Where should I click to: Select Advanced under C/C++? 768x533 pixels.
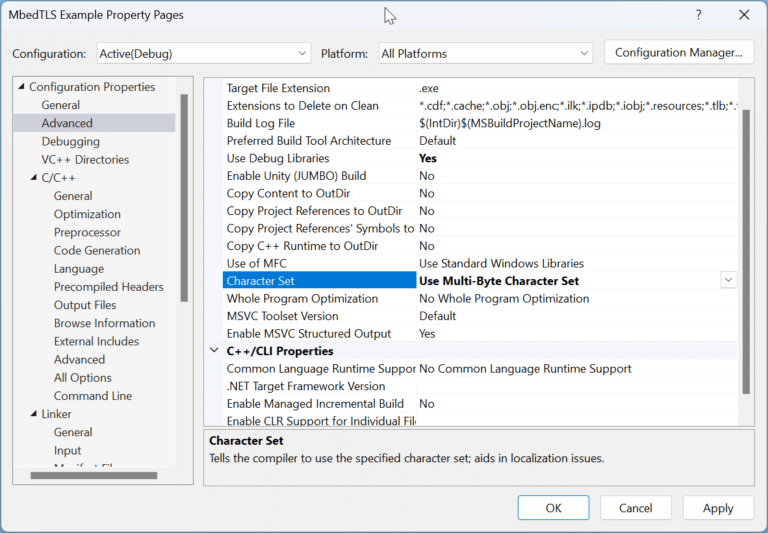tap(79, 360)
